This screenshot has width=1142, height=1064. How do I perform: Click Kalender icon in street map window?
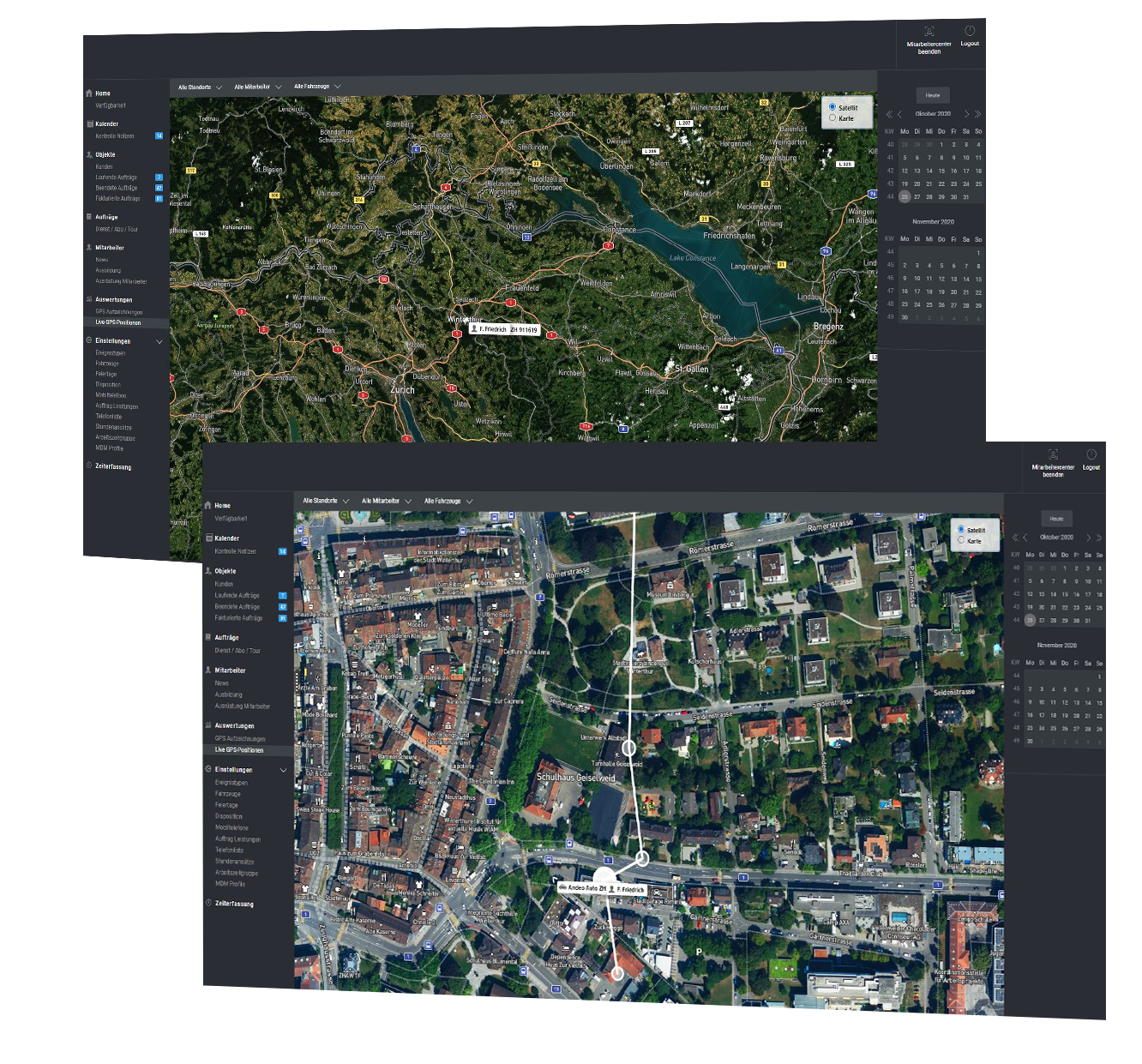coord(207,538)
